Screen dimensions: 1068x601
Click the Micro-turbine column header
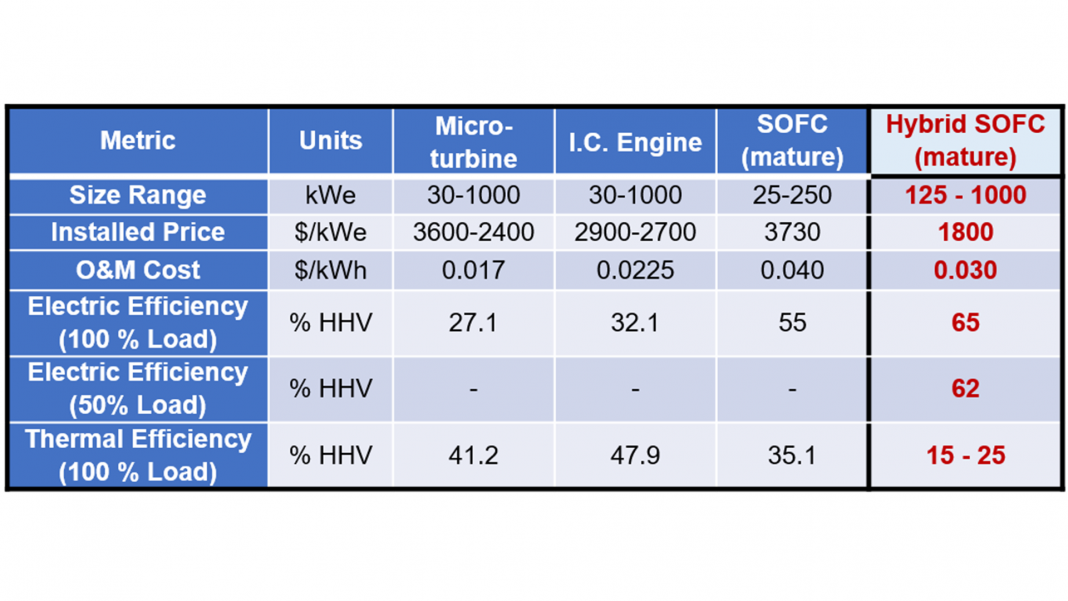pos(473,141)
